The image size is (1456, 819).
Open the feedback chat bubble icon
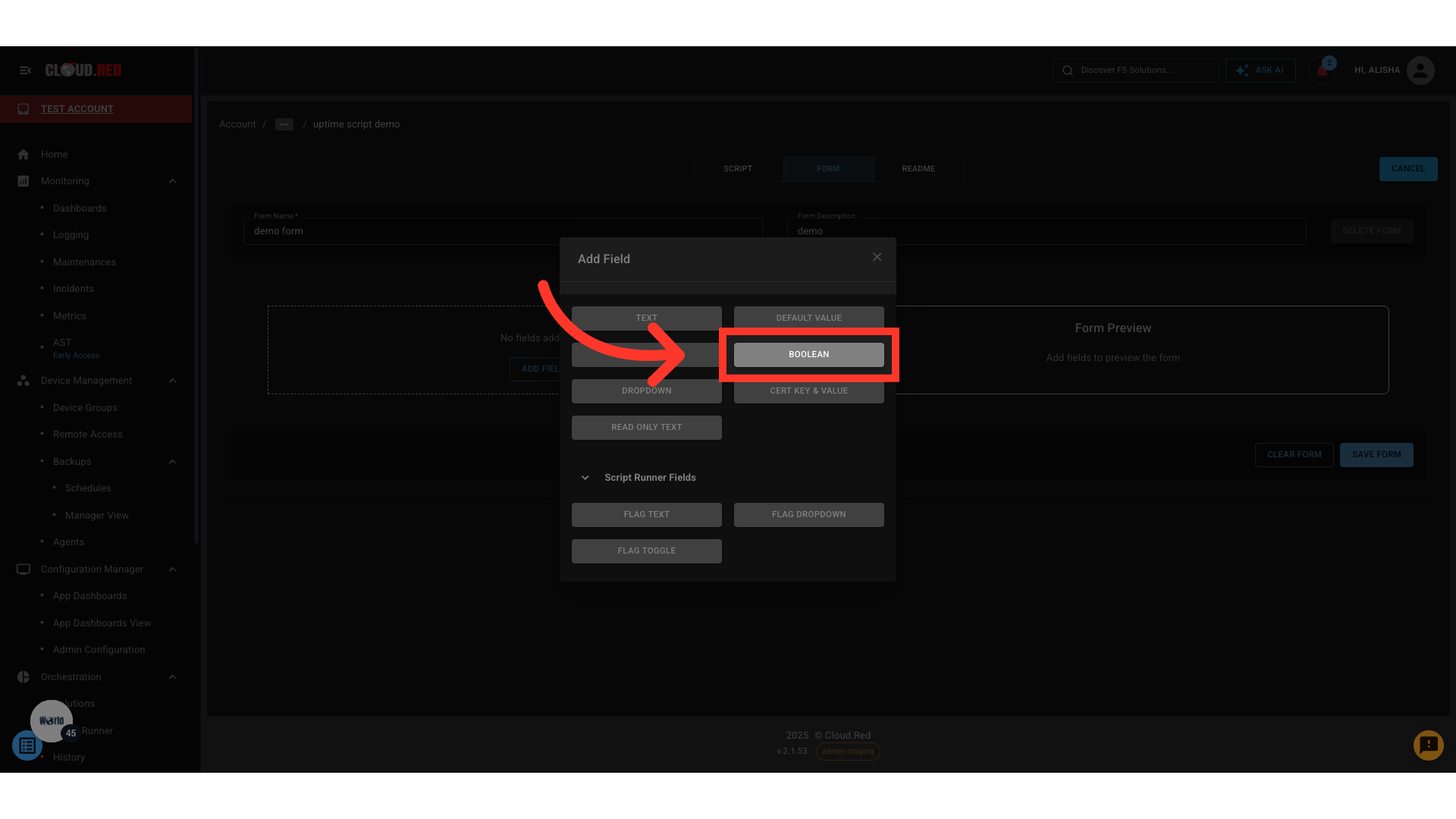(1428, 745)
